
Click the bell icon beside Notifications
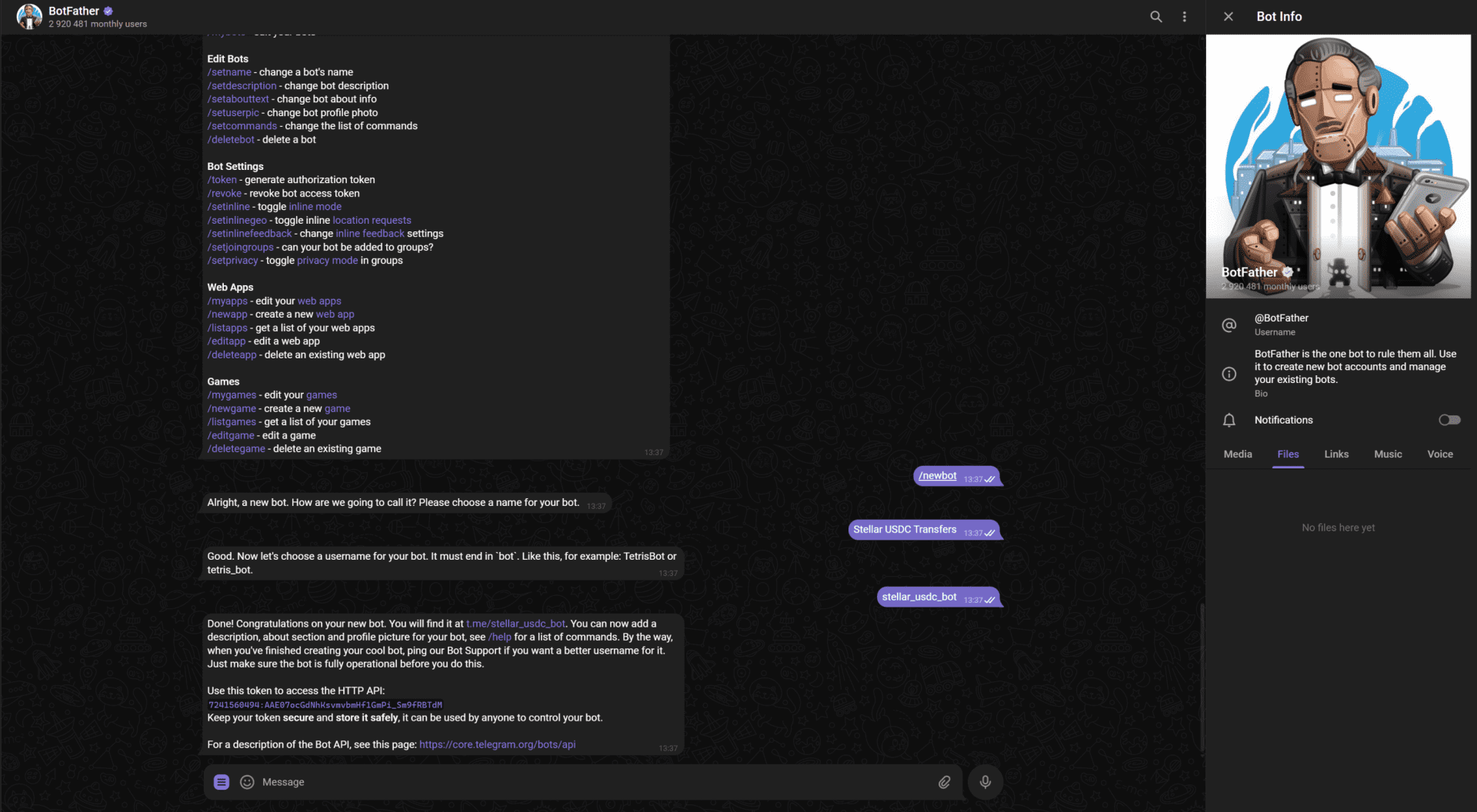click(x=1229, y=420)
